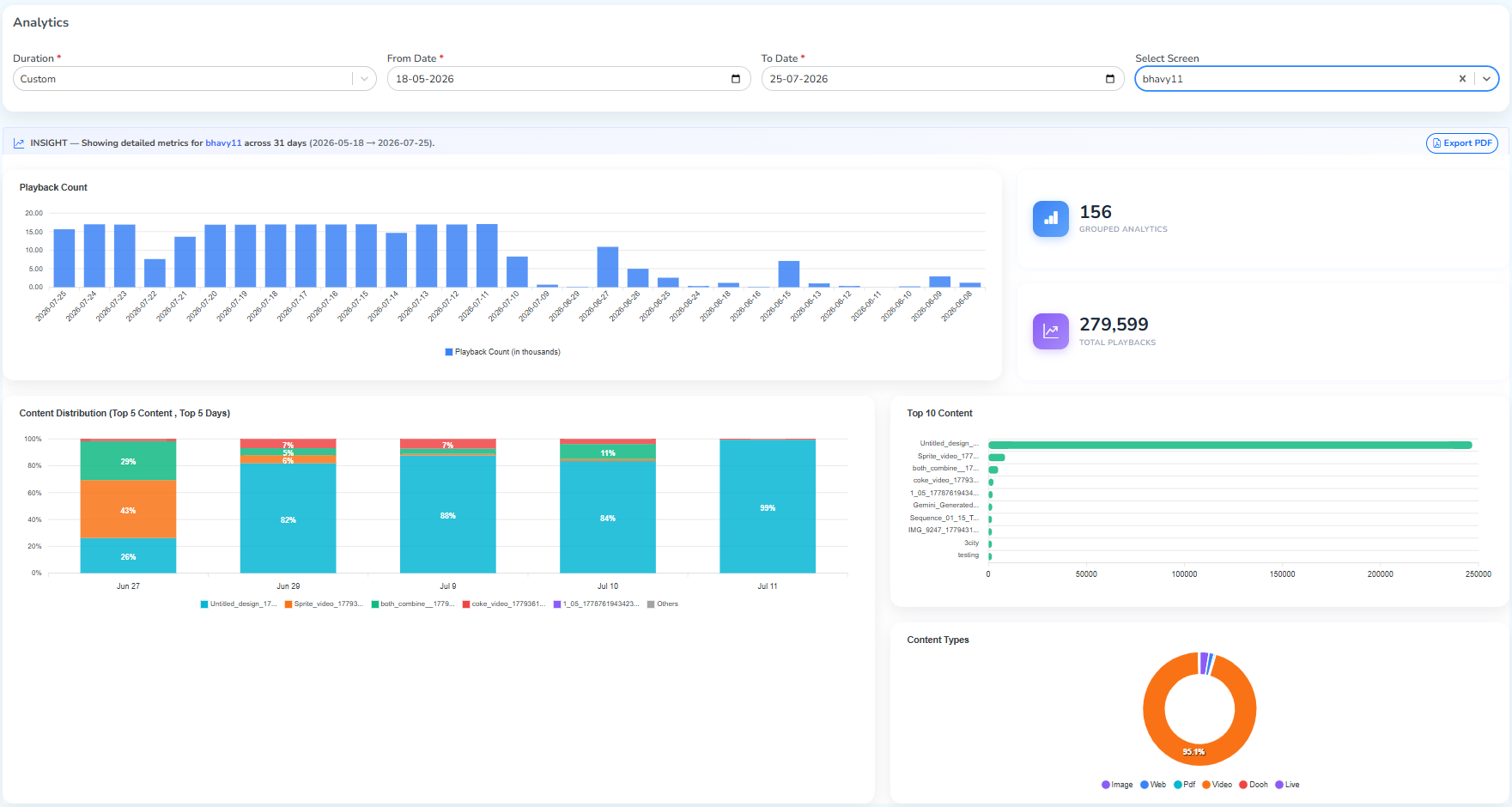The image size is (1512, 807).
Task: Toggle Pdf legend in Content Types
Action: point(1185,785)
